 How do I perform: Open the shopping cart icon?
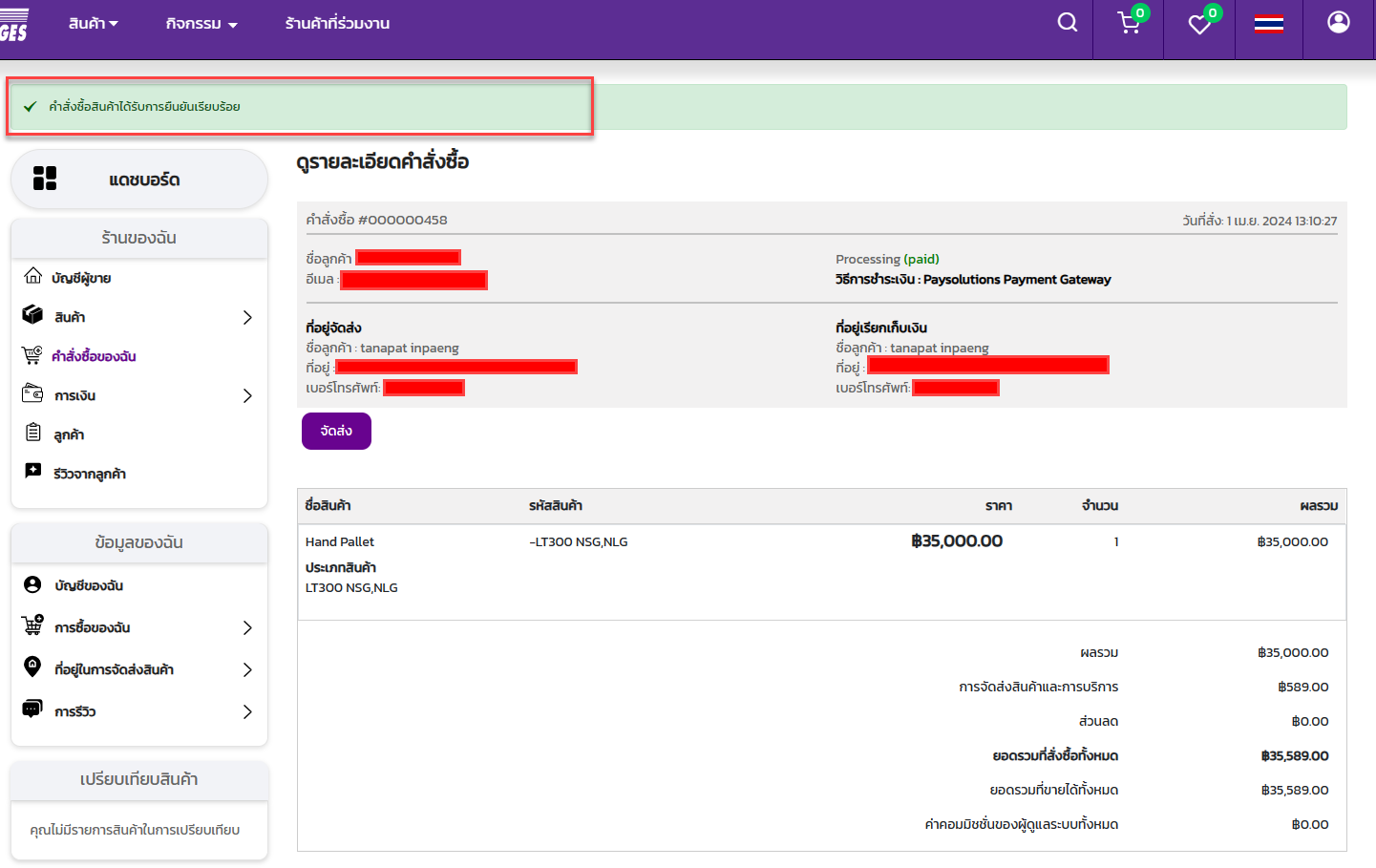pyautogui.click(x=1129, y=24)
